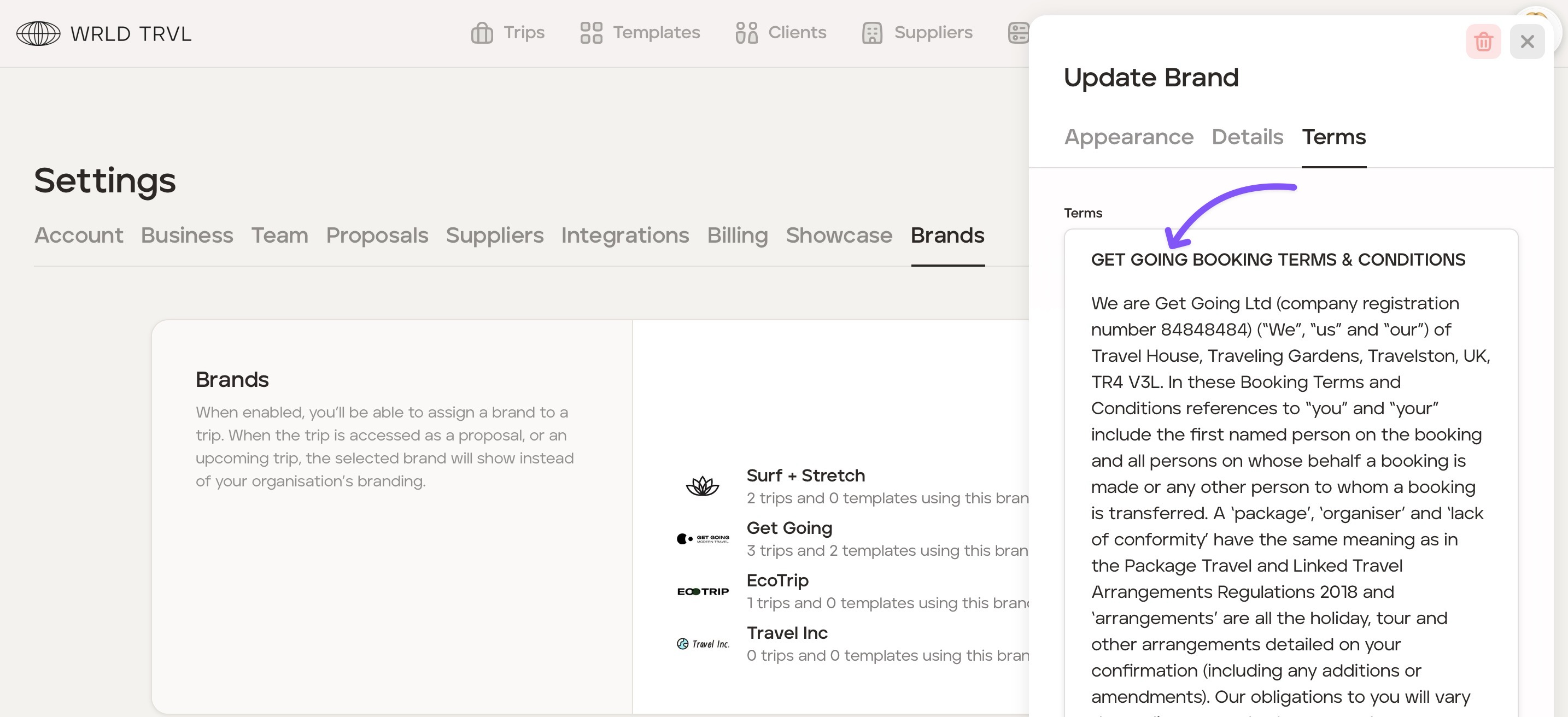
Task: Go to the Billing settings tab
Action: coord(737,236)
